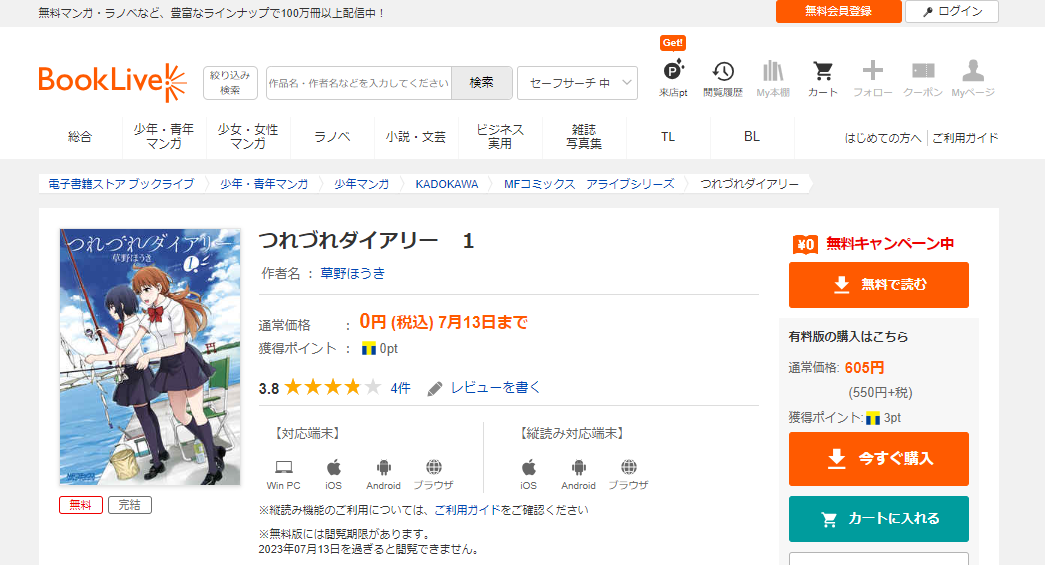
Task: Click the 無料で読む button
Action: (878, 285)
